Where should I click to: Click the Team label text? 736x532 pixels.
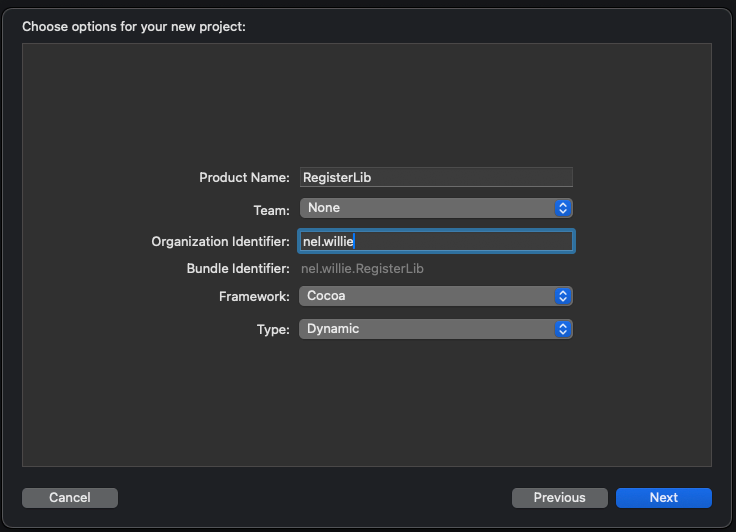click(271, 209)
